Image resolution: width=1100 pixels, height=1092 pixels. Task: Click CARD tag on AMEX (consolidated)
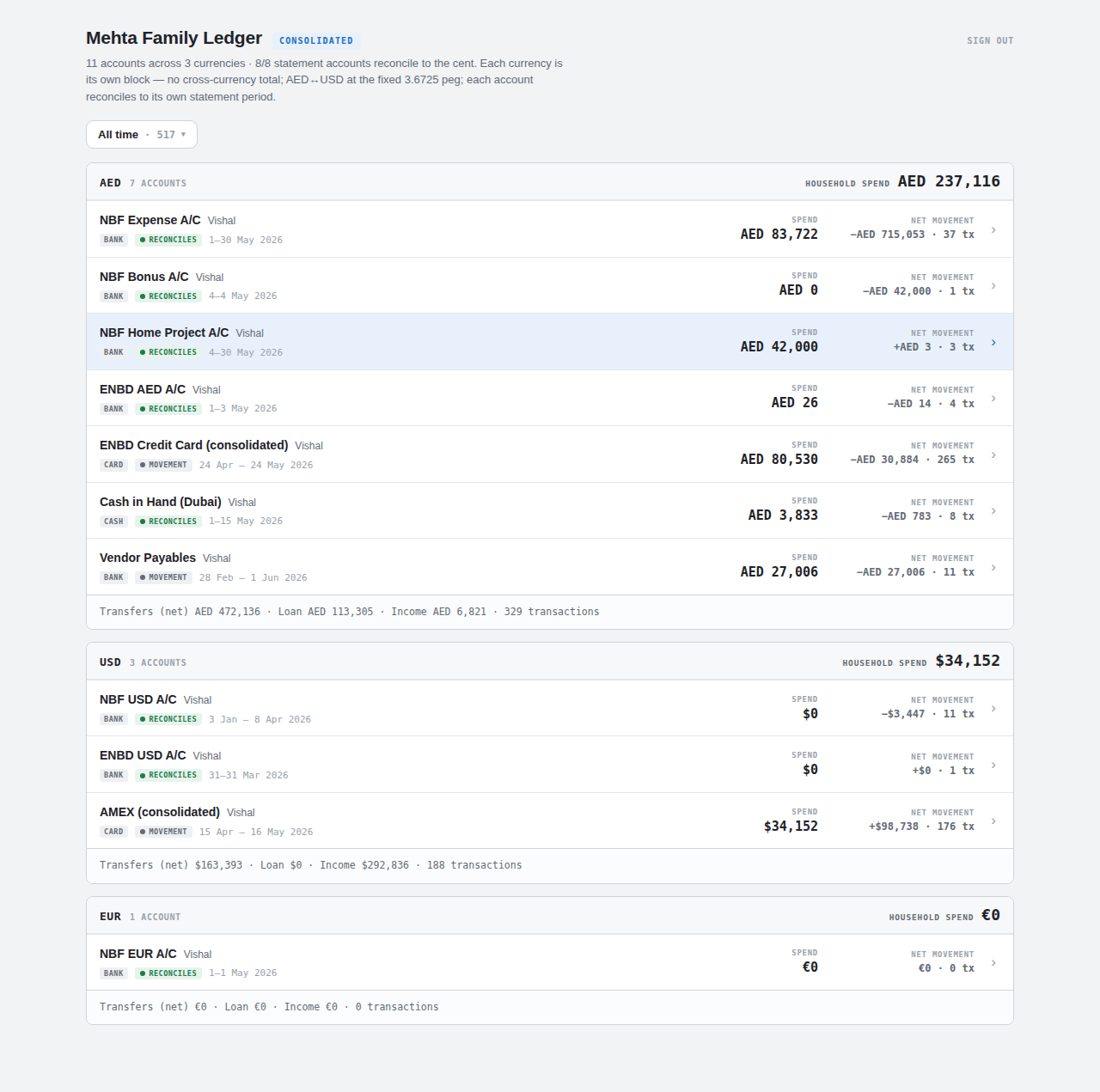coord(114,832)
